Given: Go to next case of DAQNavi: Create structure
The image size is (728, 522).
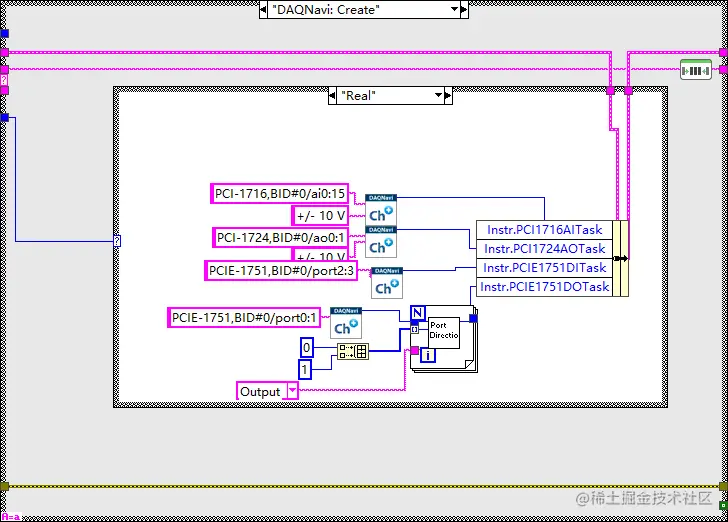Looking at the screenshot, I should [x=464, y=9].
